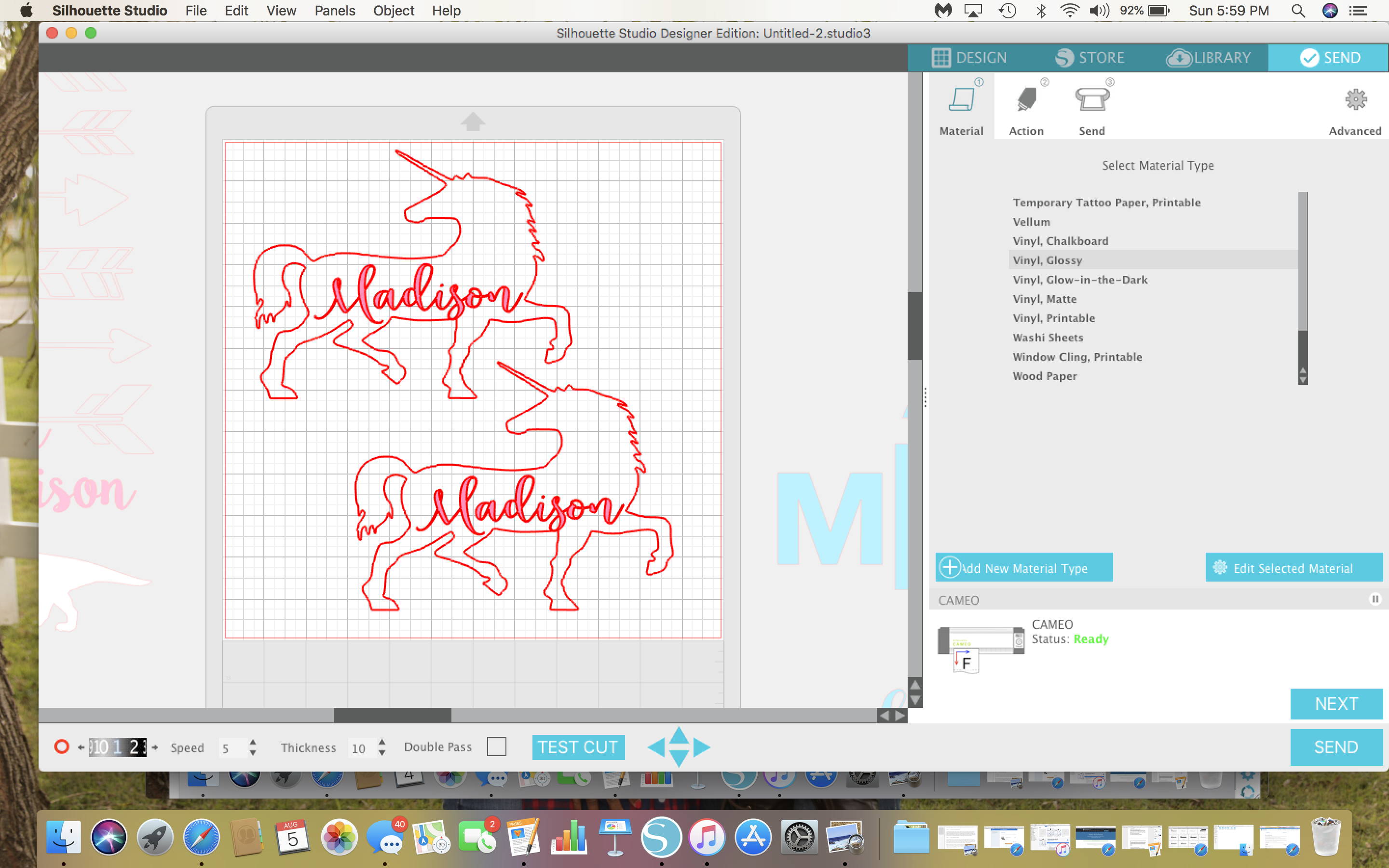The width and height of the screenshot is (1389, 868).
Task: Increase blade depth with right arrow
Action: [155, 747]
